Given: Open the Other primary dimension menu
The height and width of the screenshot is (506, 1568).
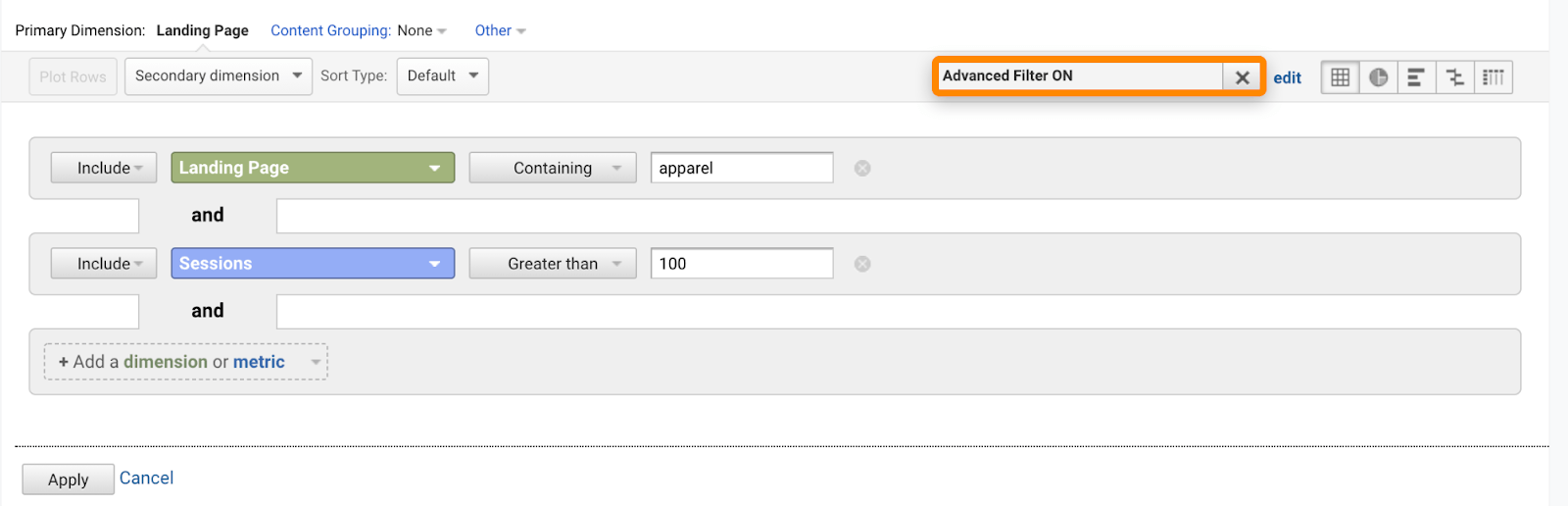Looking at the screenshot, I should [x=500, y=31].
